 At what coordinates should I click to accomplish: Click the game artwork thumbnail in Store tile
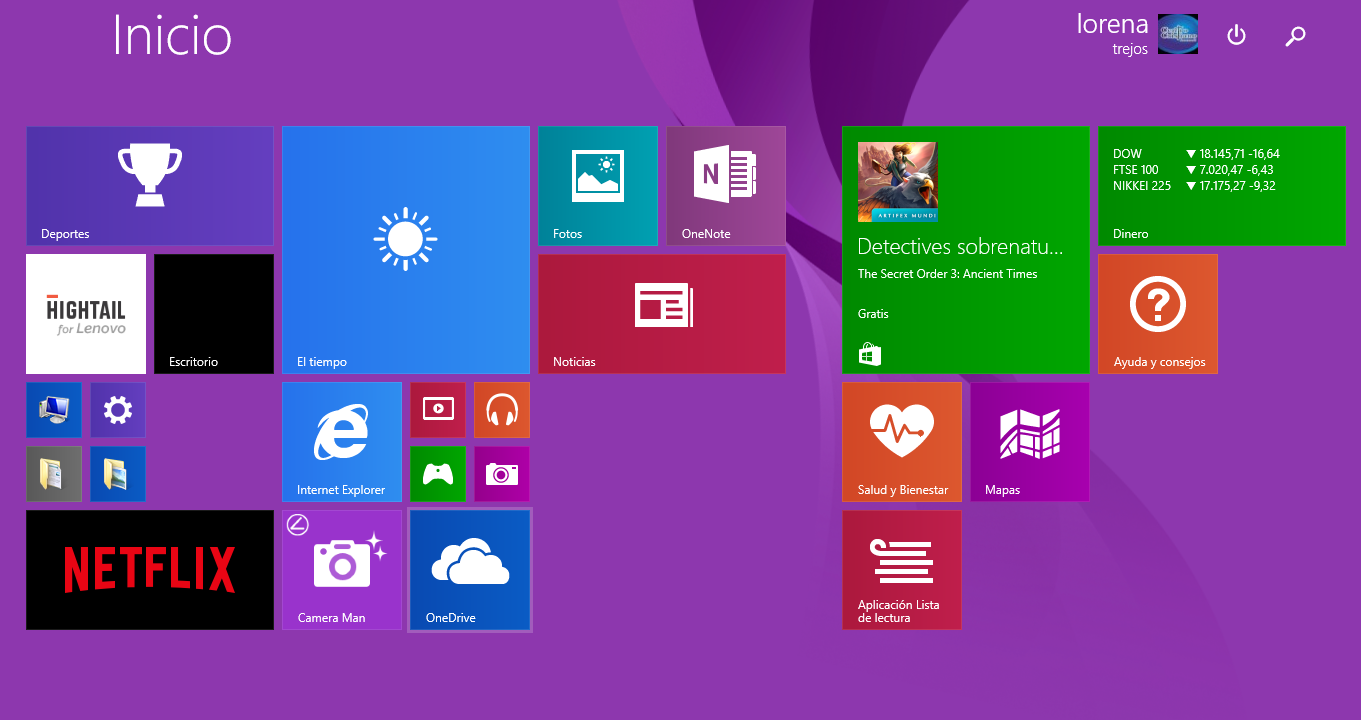898,182
